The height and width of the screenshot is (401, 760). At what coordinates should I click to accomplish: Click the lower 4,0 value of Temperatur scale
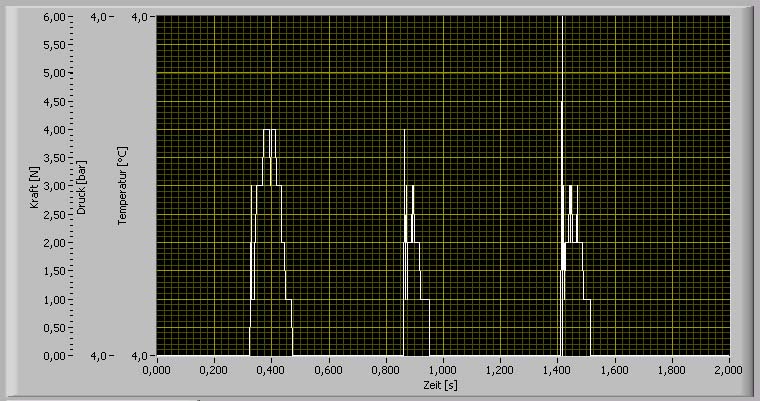point(141,356)
